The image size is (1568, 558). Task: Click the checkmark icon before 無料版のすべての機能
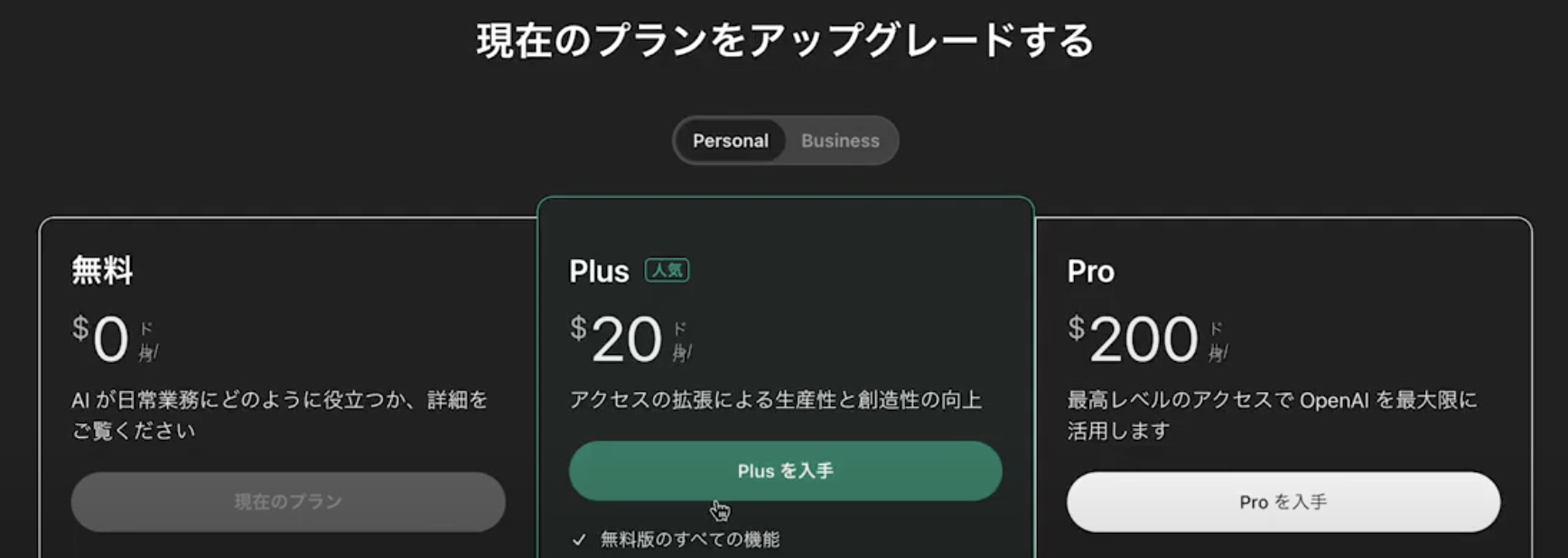coord(579,540)
